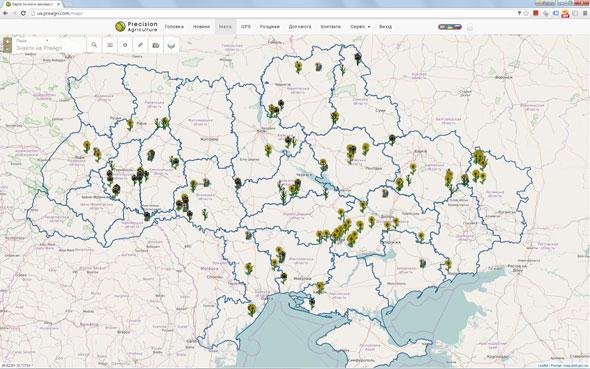Expand the Сервіс dropdown menu
Screen dimensions: 590x369
point(360,27)
